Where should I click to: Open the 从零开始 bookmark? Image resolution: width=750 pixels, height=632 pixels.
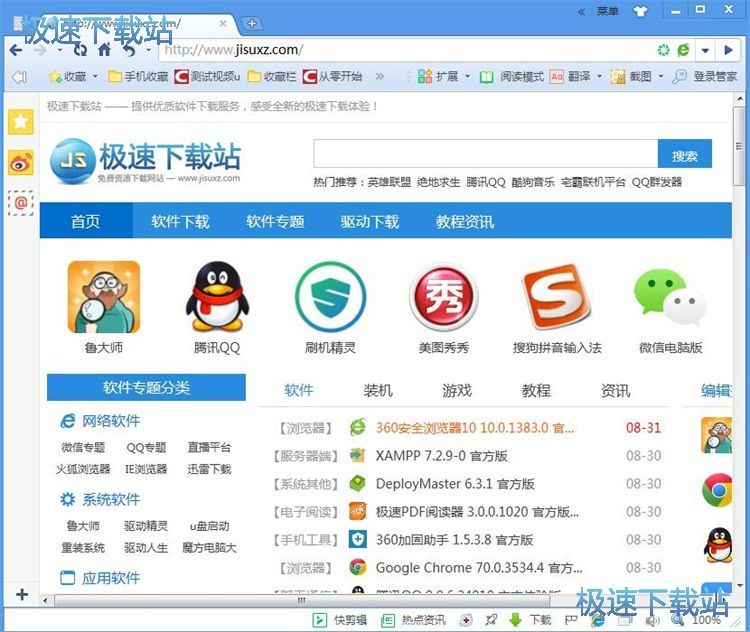coord(332,77)
